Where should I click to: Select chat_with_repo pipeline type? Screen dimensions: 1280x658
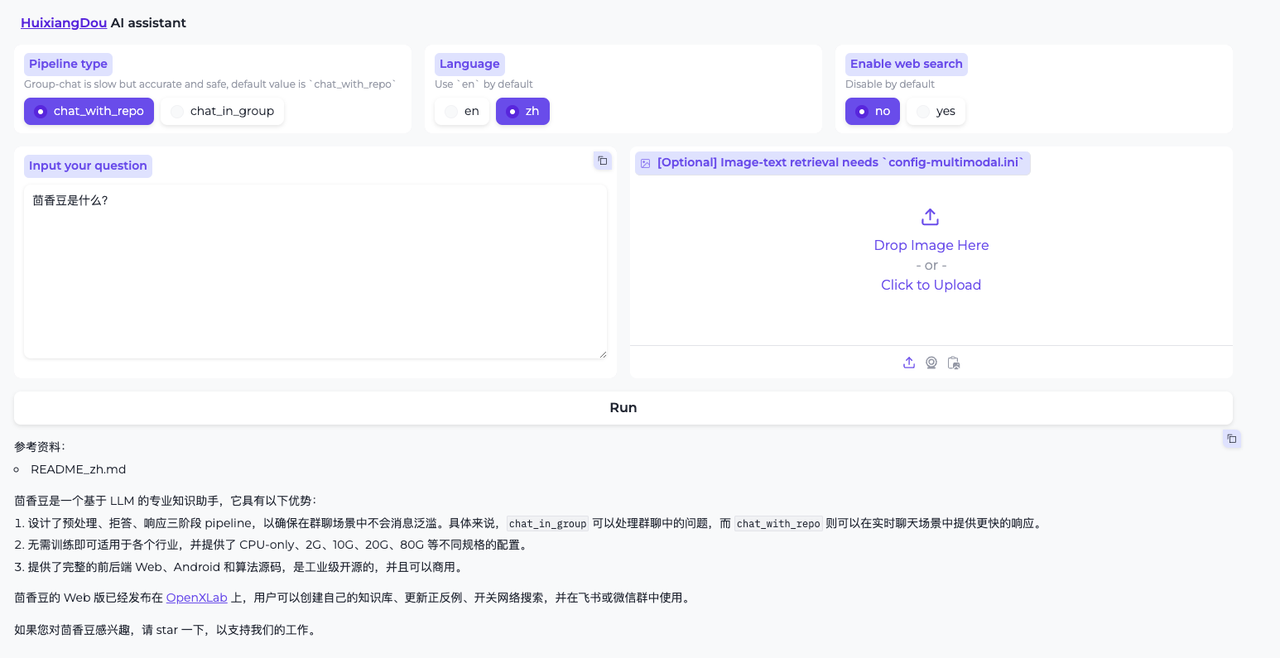coord(89,111)
